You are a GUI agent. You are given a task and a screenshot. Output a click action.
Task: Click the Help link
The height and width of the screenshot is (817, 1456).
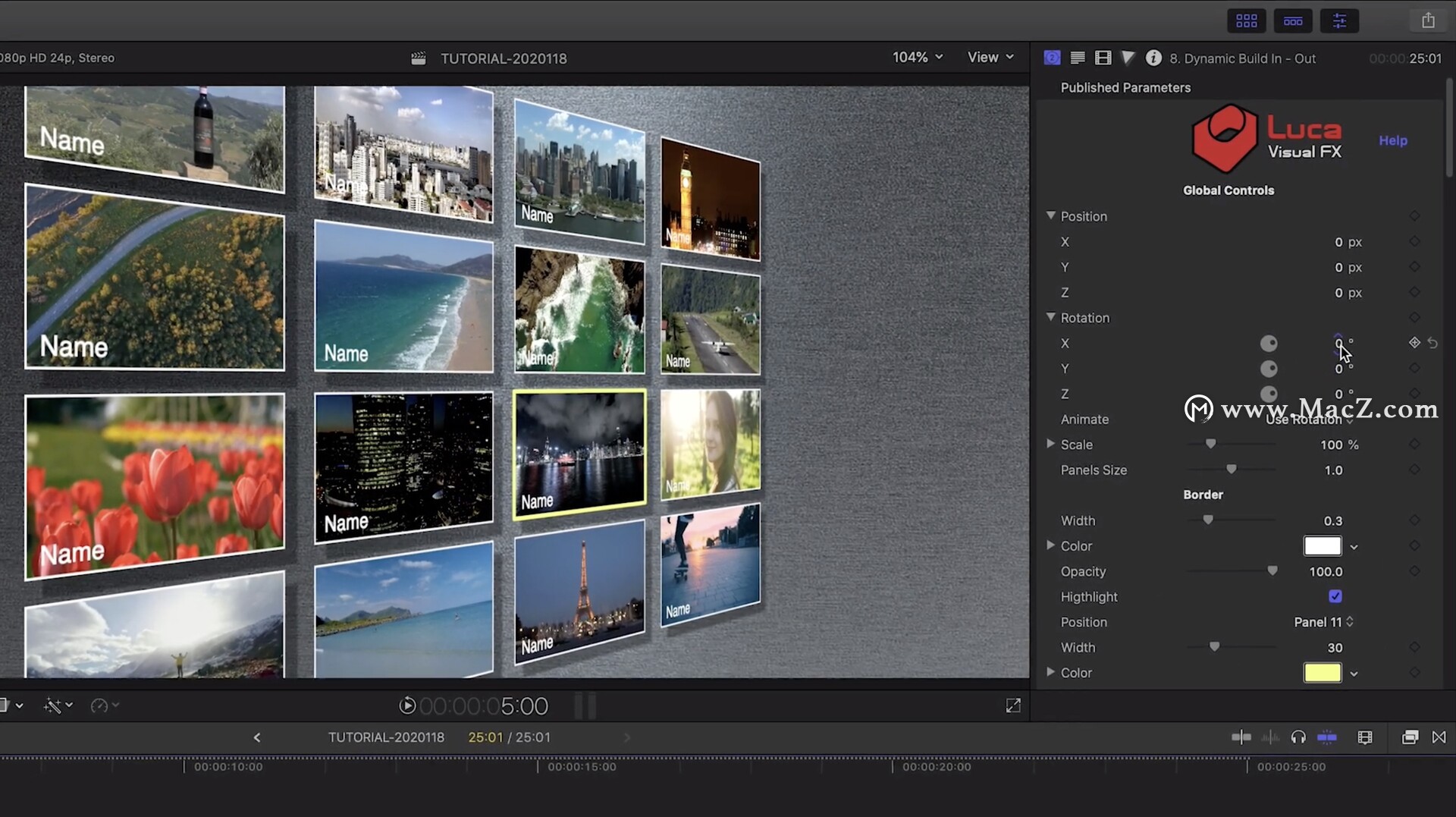(x=1392, y=140)
